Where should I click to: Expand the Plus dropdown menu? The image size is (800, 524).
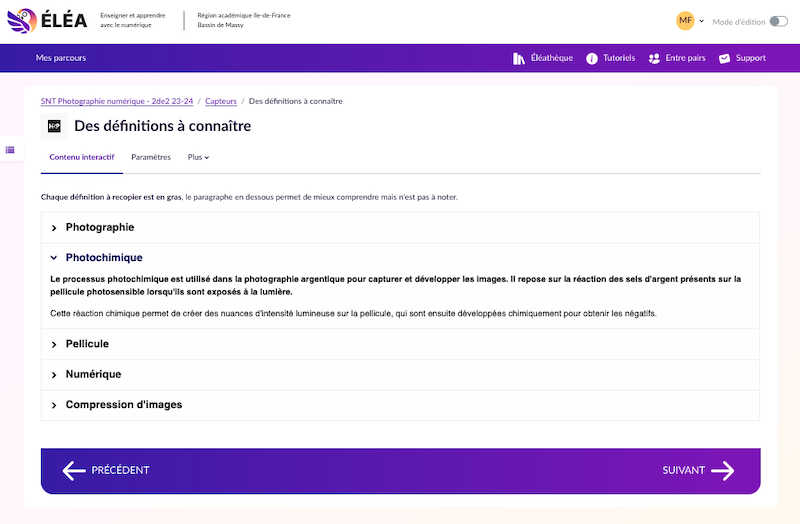pos(198,157)
